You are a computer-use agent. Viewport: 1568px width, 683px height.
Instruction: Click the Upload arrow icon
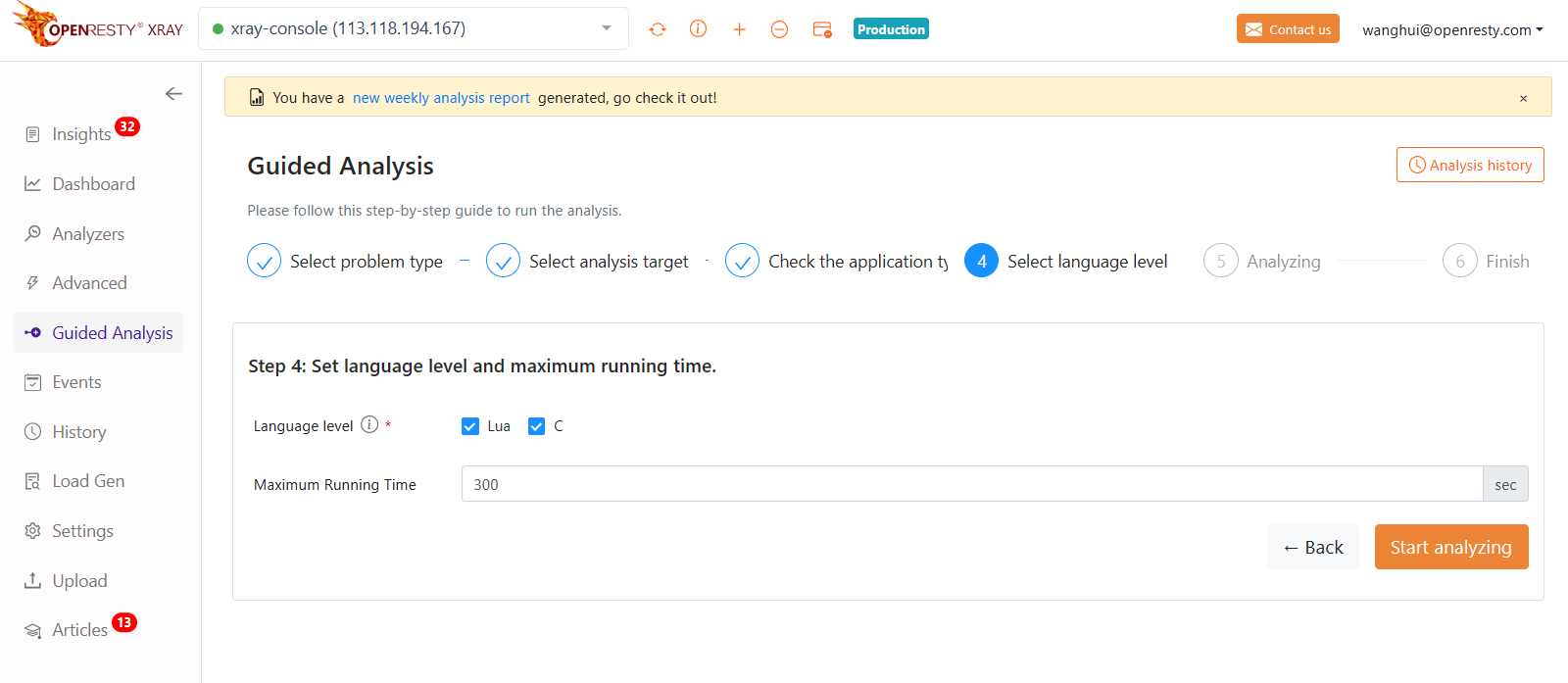[x=32, y=580]
